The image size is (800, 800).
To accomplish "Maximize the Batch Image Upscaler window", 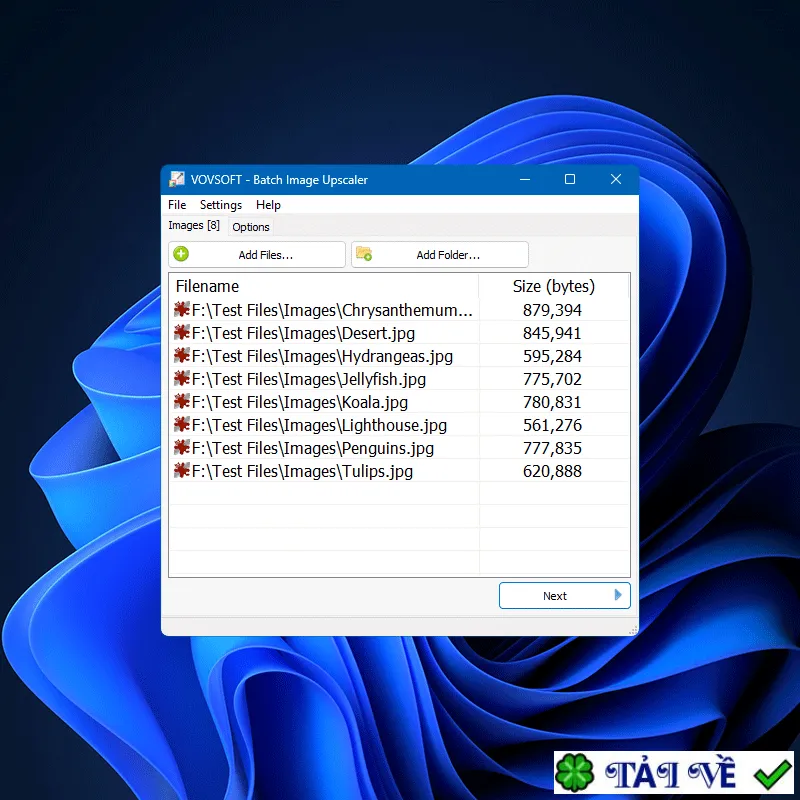I will coord(570,179).
